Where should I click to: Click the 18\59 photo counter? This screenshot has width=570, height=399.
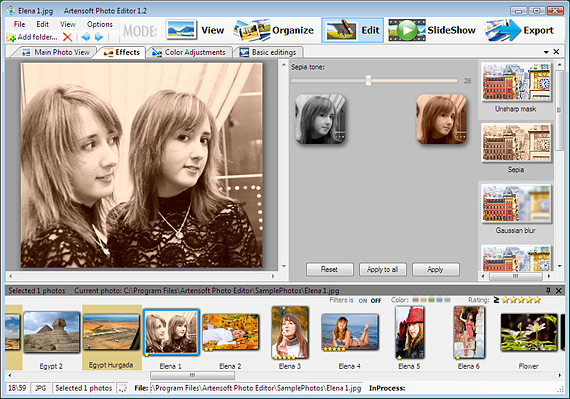(17, 388)
